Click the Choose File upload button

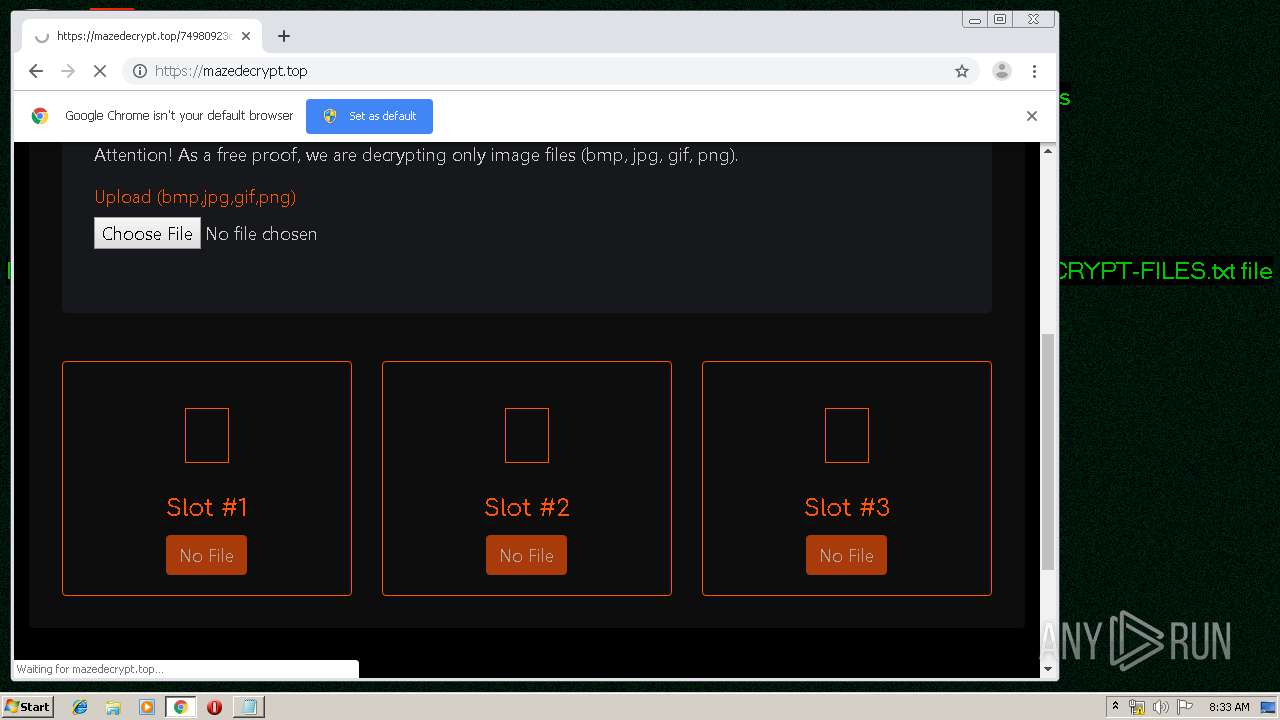147,233
